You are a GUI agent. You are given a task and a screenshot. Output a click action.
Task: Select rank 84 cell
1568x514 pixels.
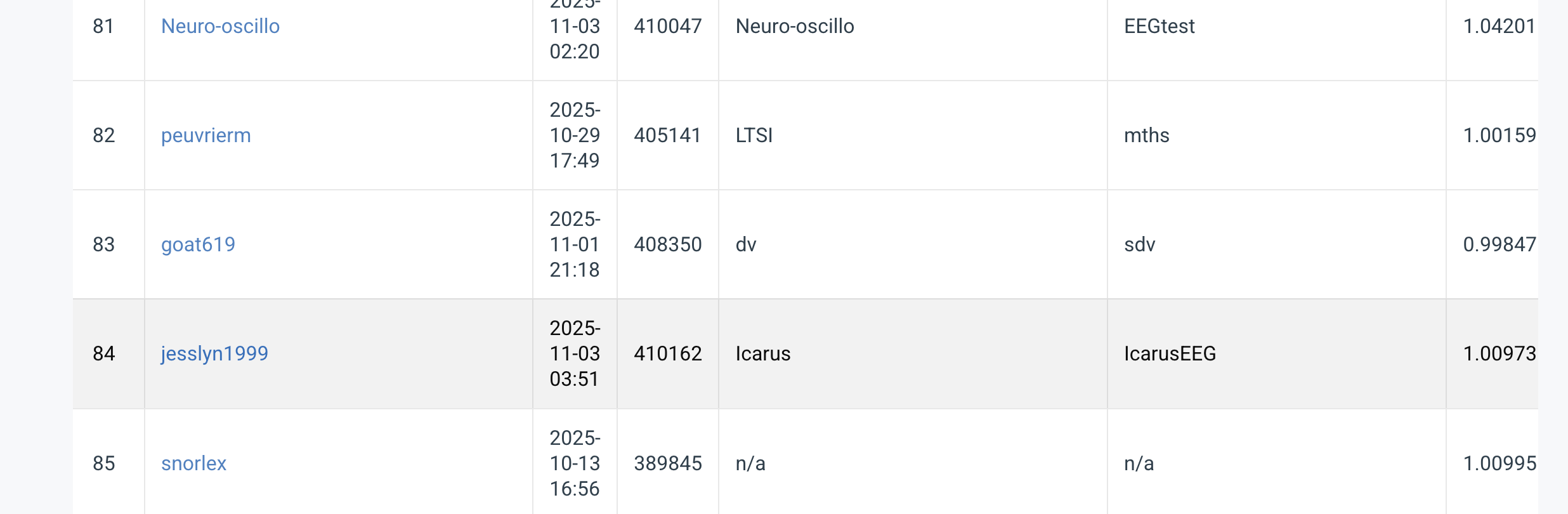coord(104,353)
